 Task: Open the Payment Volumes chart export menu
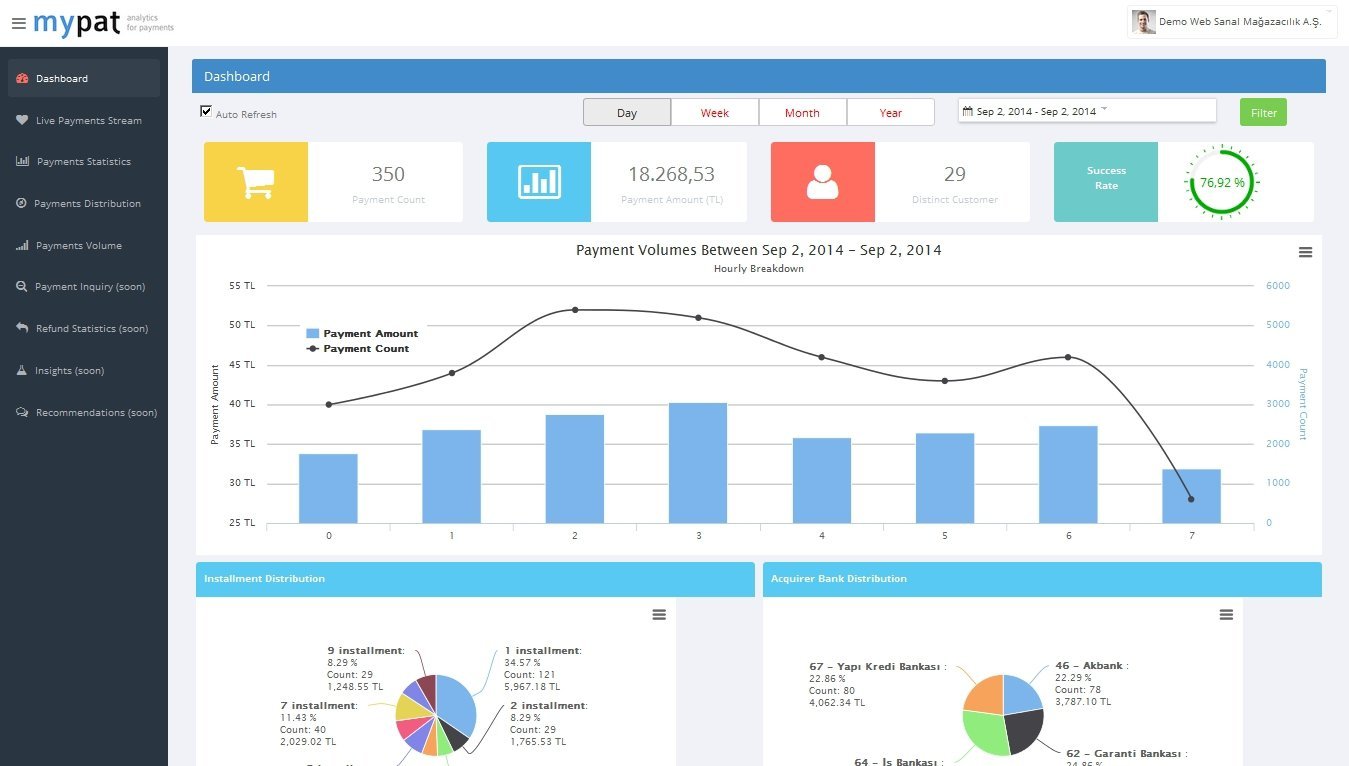1305,252
